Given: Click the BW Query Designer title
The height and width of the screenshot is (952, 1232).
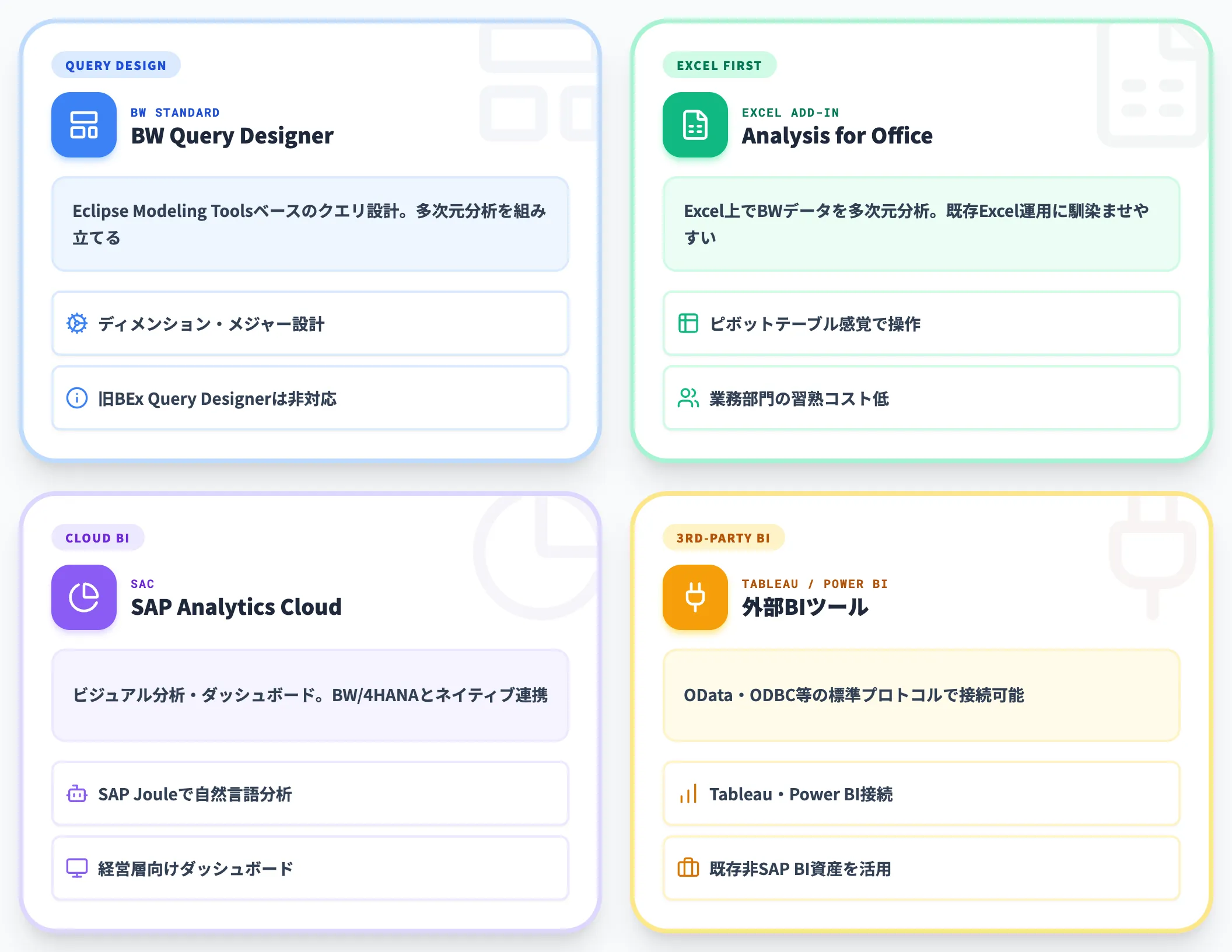Looking at the screenshot, I should [x=232, y=136].
